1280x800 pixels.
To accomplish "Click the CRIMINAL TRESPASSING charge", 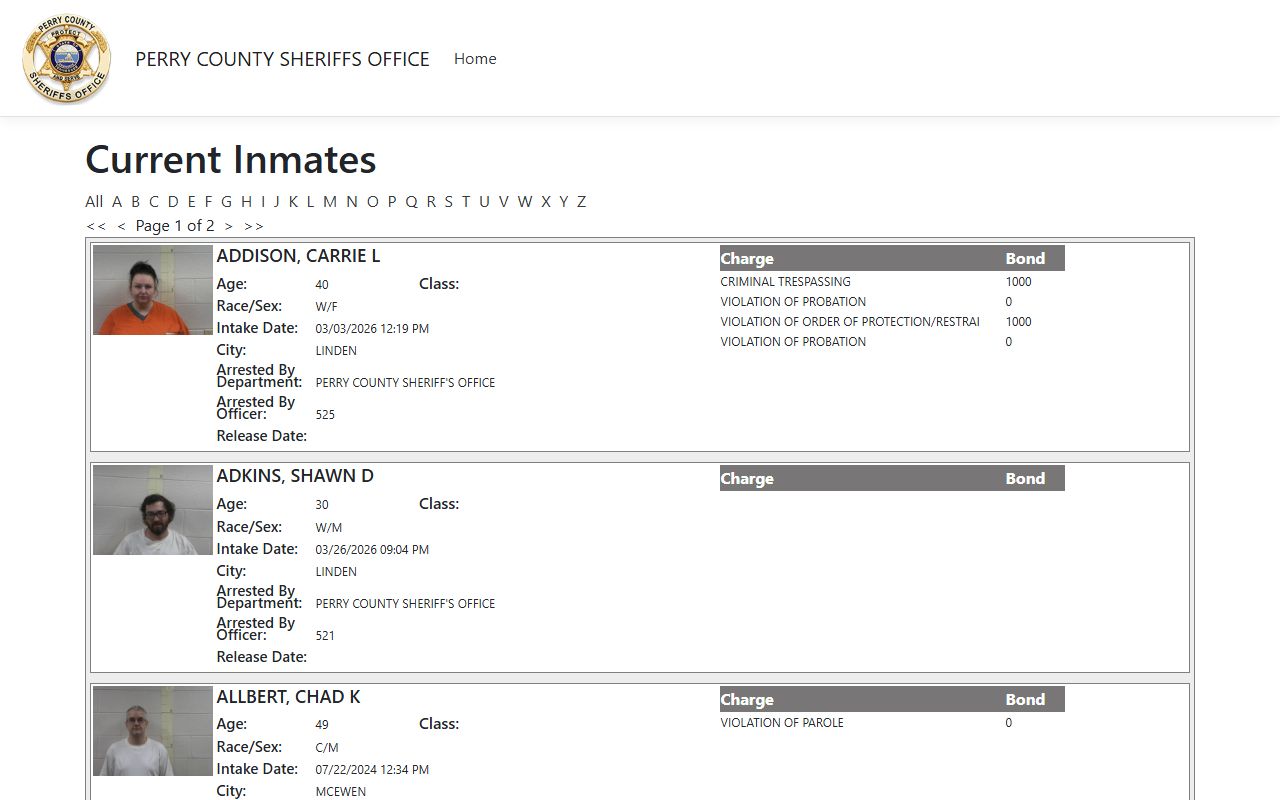I will [785, 282].
